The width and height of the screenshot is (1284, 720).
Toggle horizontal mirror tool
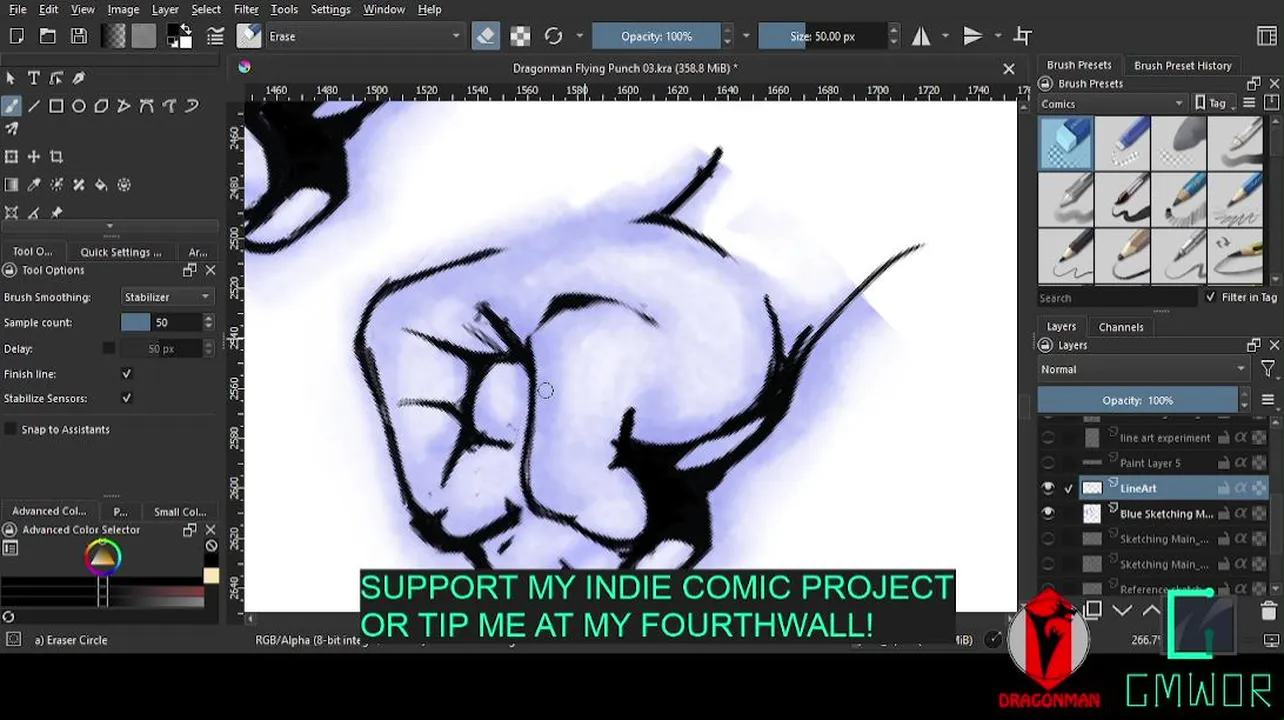[921, 36]
